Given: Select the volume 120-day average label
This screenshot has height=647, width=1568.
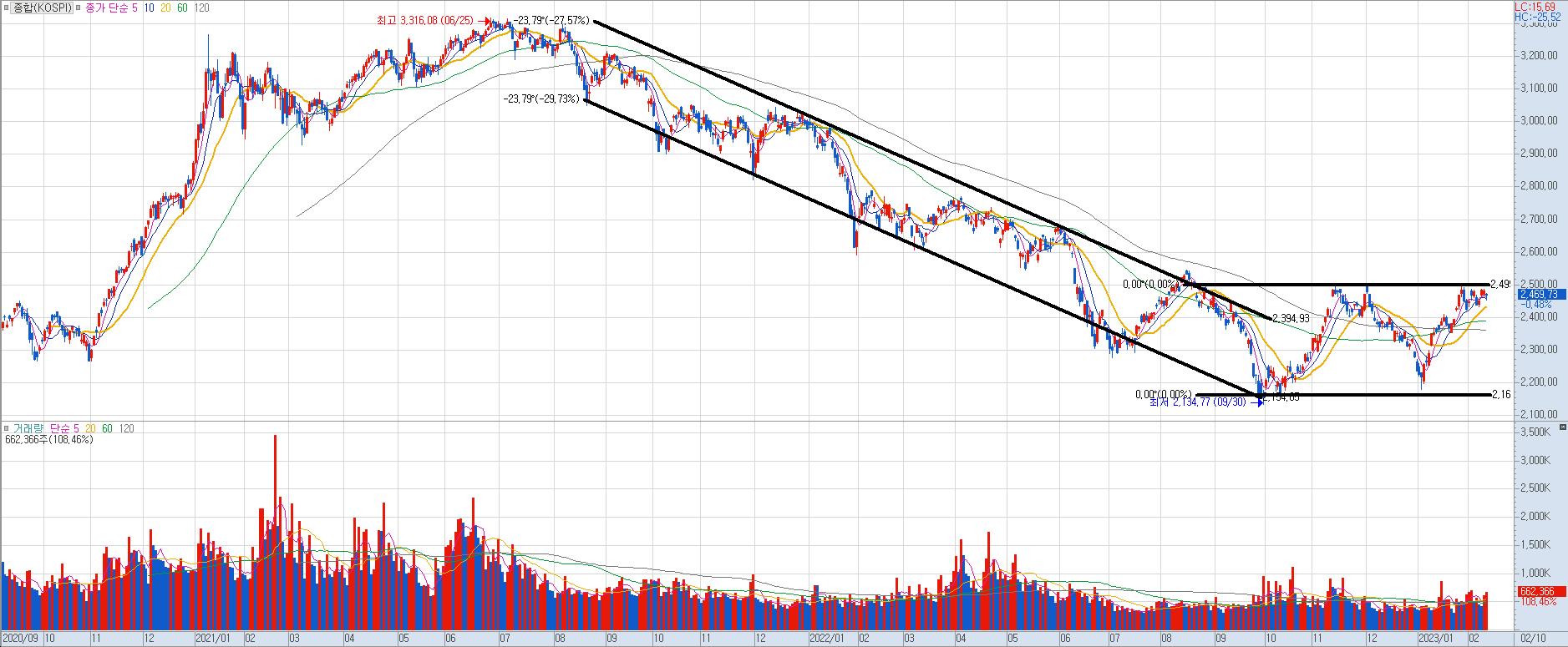Looking at the screenshot, I should [x=127, y=428].
